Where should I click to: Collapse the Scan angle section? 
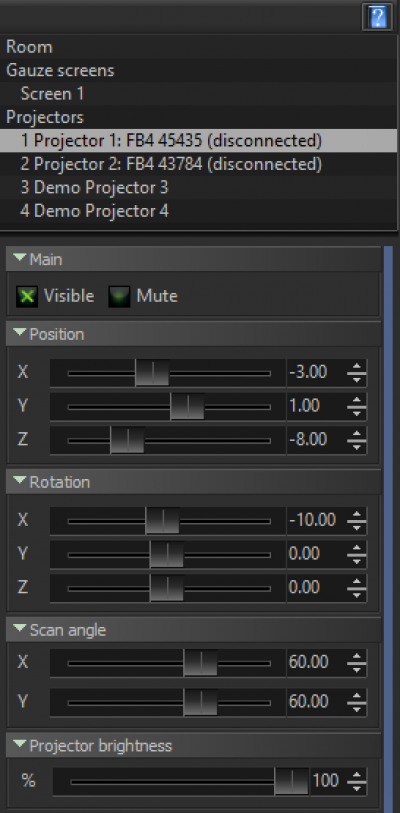tap(20, 628)
